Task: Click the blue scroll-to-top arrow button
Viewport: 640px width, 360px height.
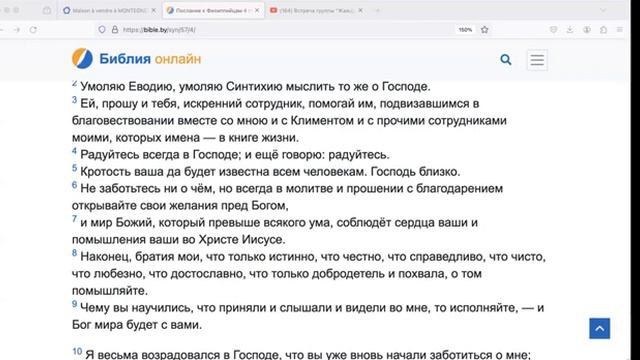Action: [x=600, y=328]
